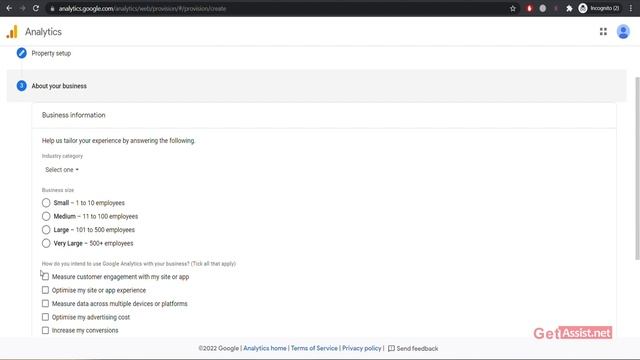This screenshot has height=360, width=640.
Task: Click the Property setup pencil step icon
Action: [x=22, y=53]
